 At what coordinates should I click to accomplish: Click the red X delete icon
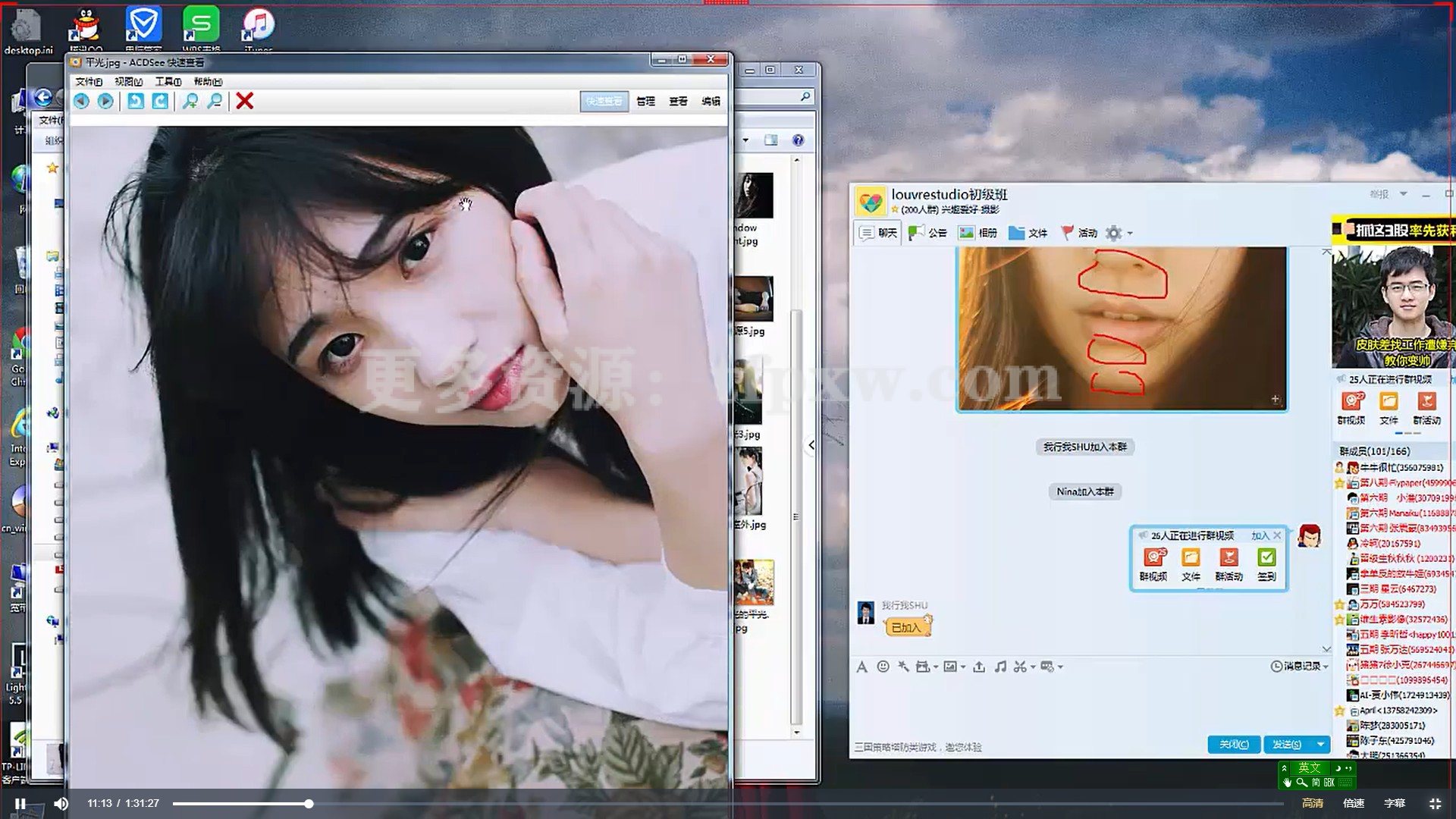(x=244, y=101)
